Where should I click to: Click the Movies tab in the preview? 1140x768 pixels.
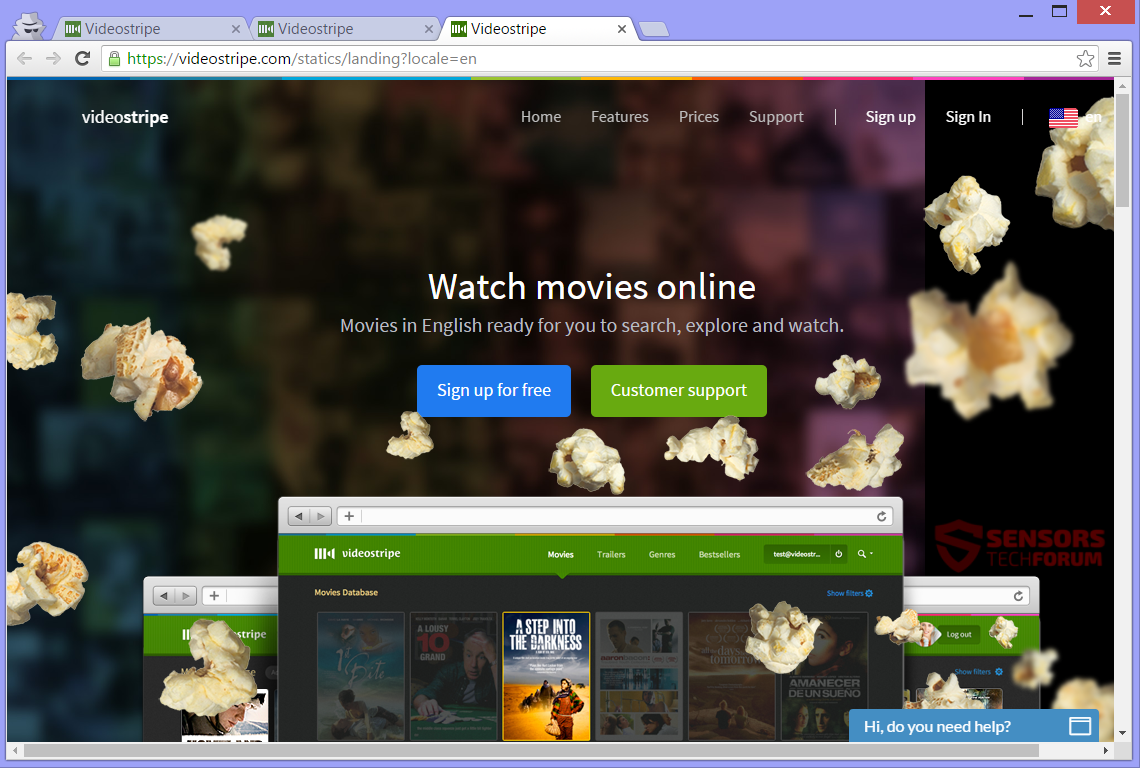[561, 554]
